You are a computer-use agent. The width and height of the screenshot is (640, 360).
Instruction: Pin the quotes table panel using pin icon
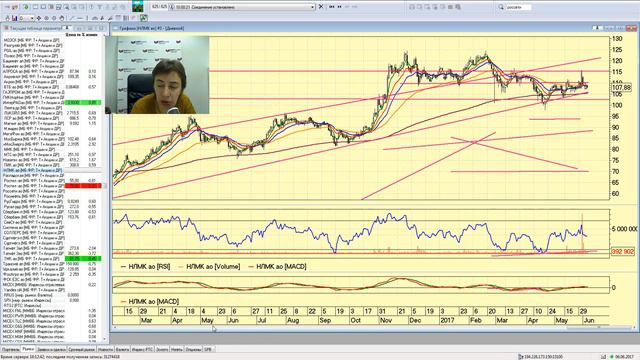point(67,28)
